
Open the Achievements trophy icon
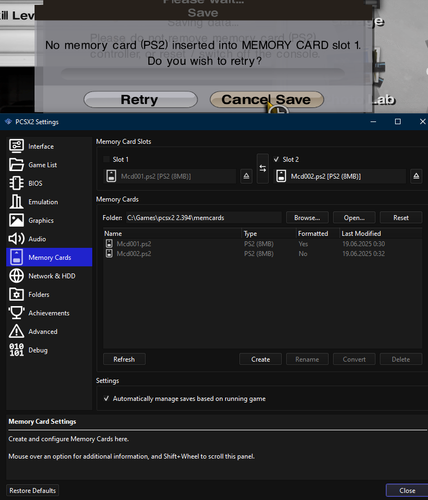click(16, 313)
